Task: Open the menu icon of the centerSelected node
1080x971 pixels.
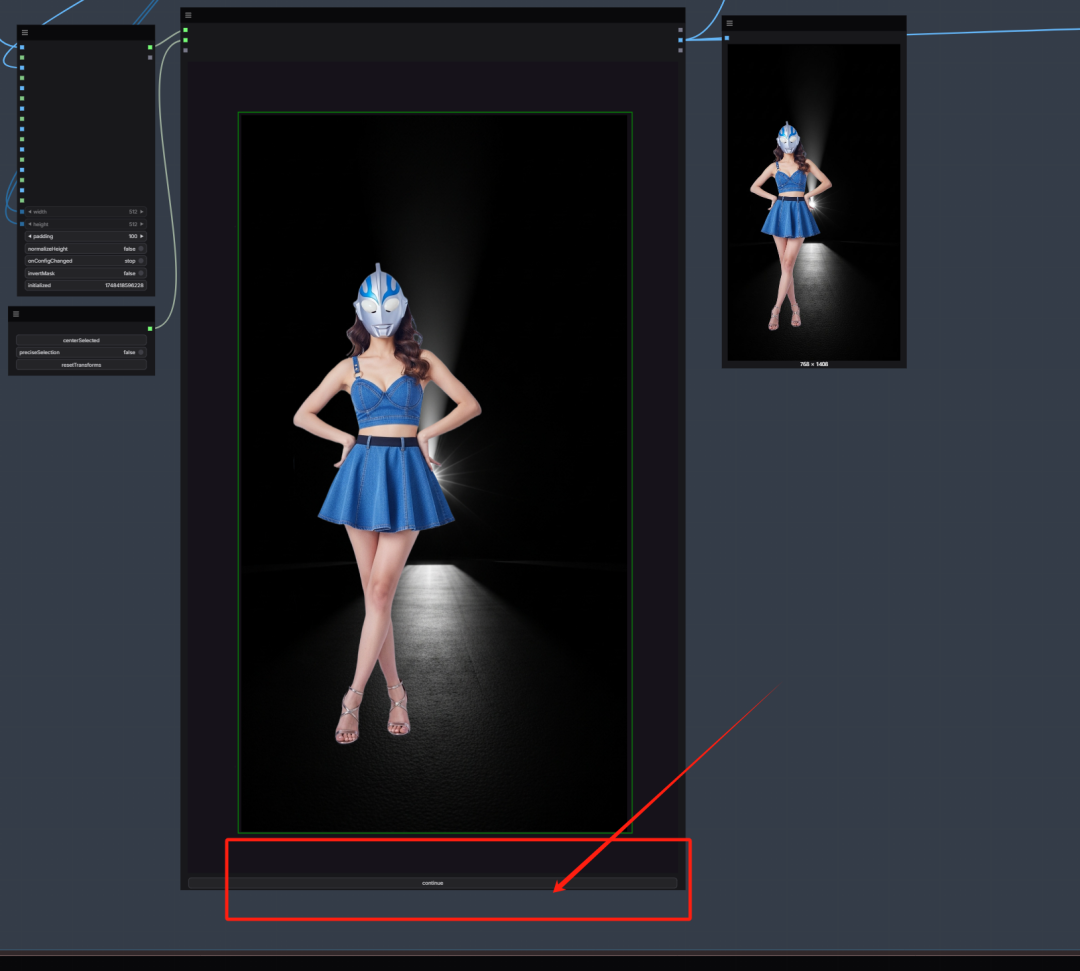Action: tap(16, 314)
